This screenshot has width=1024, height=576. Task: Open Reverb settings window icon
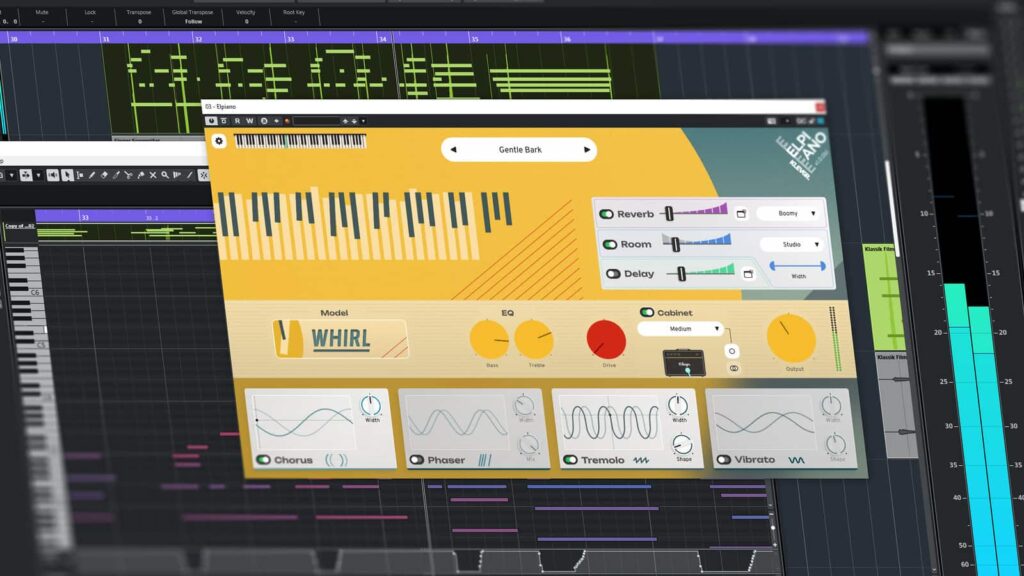[741, 214]
